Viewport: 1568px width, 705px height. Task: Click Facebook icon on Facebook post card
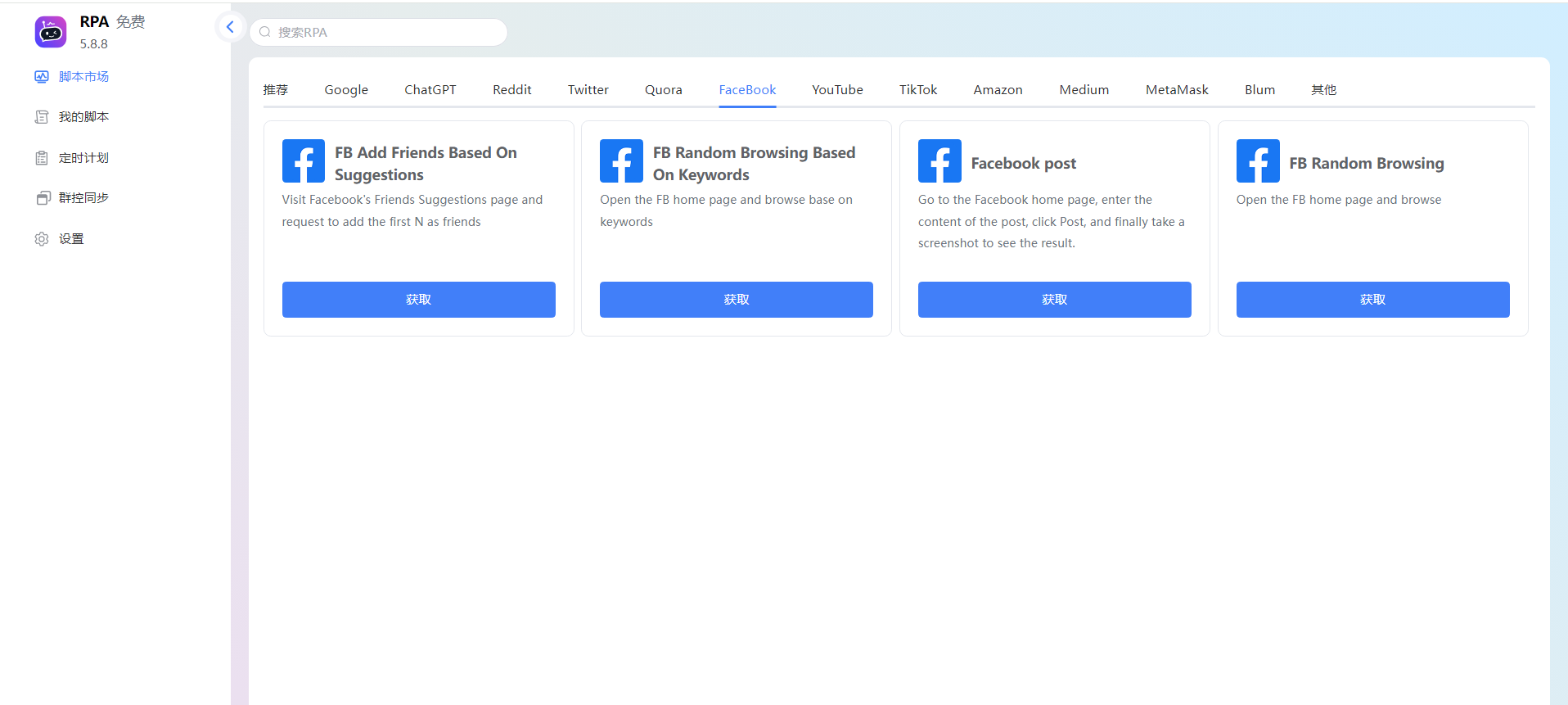pos(939,161)
